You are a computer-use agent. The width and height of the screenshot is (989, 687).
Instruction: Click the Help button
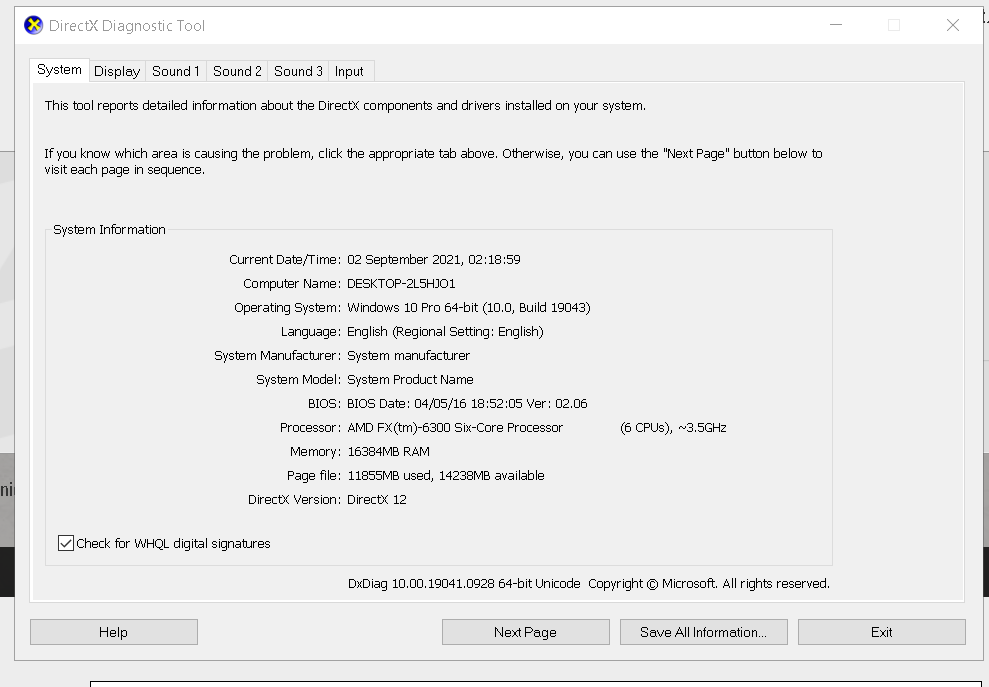pos(114,632)
